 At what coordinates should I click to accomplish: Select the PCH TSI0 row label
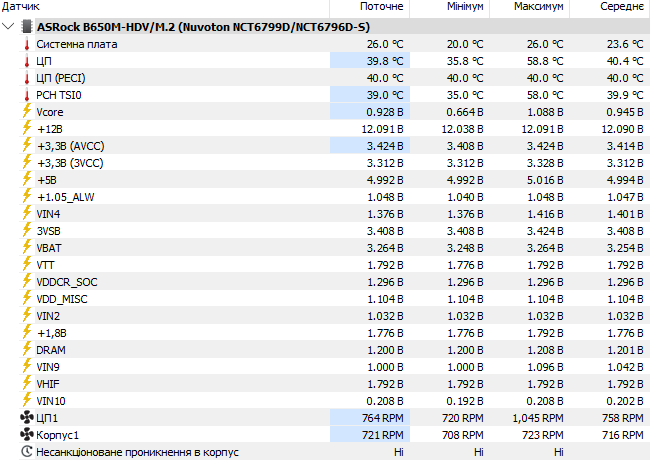[58, 95]
